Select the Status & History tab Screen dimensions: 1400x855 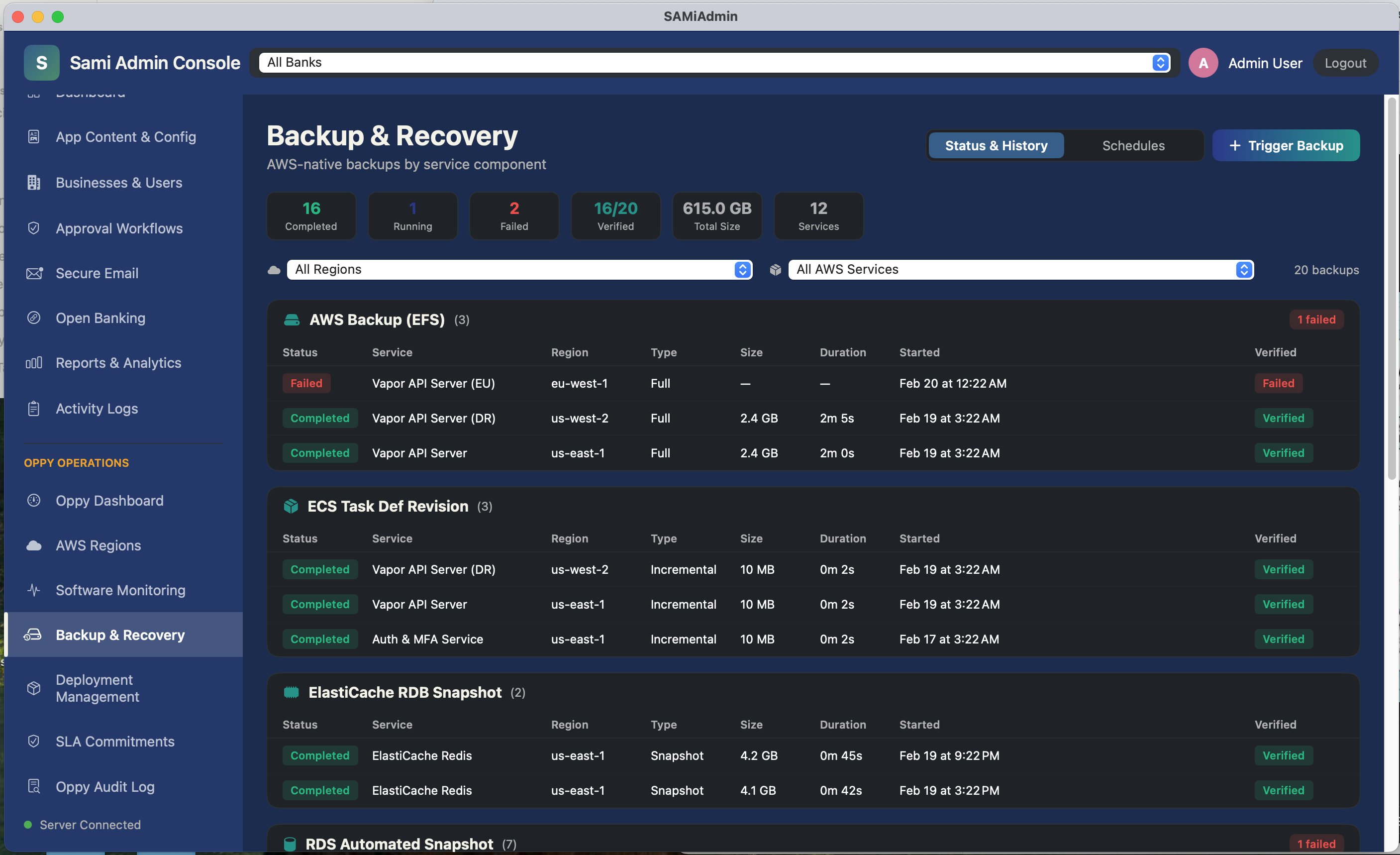(x=996, y=145)
